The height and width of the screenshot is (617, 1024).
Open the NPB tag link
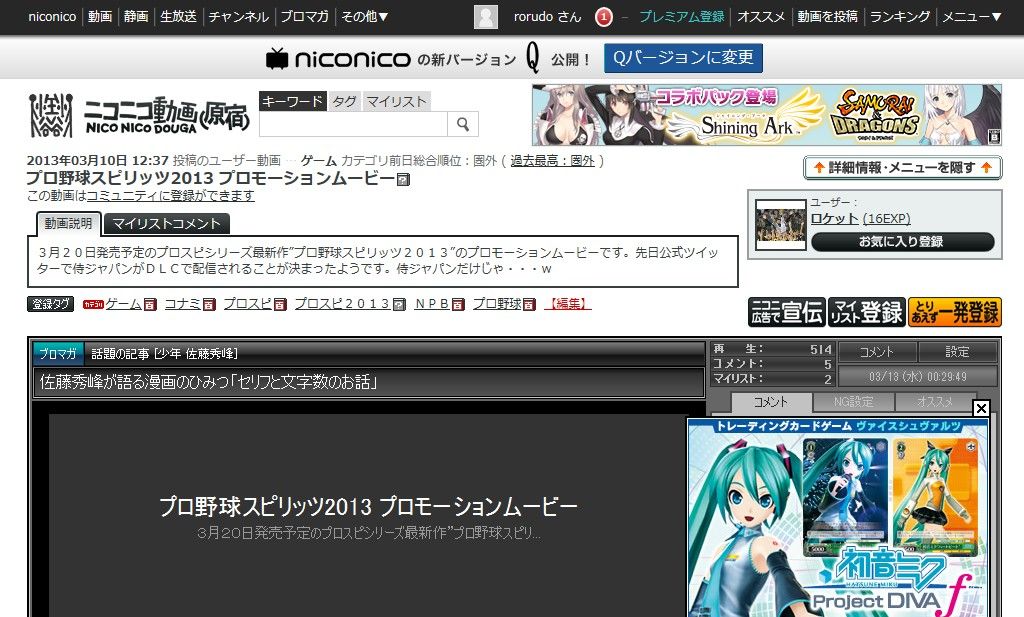(432, 304)
